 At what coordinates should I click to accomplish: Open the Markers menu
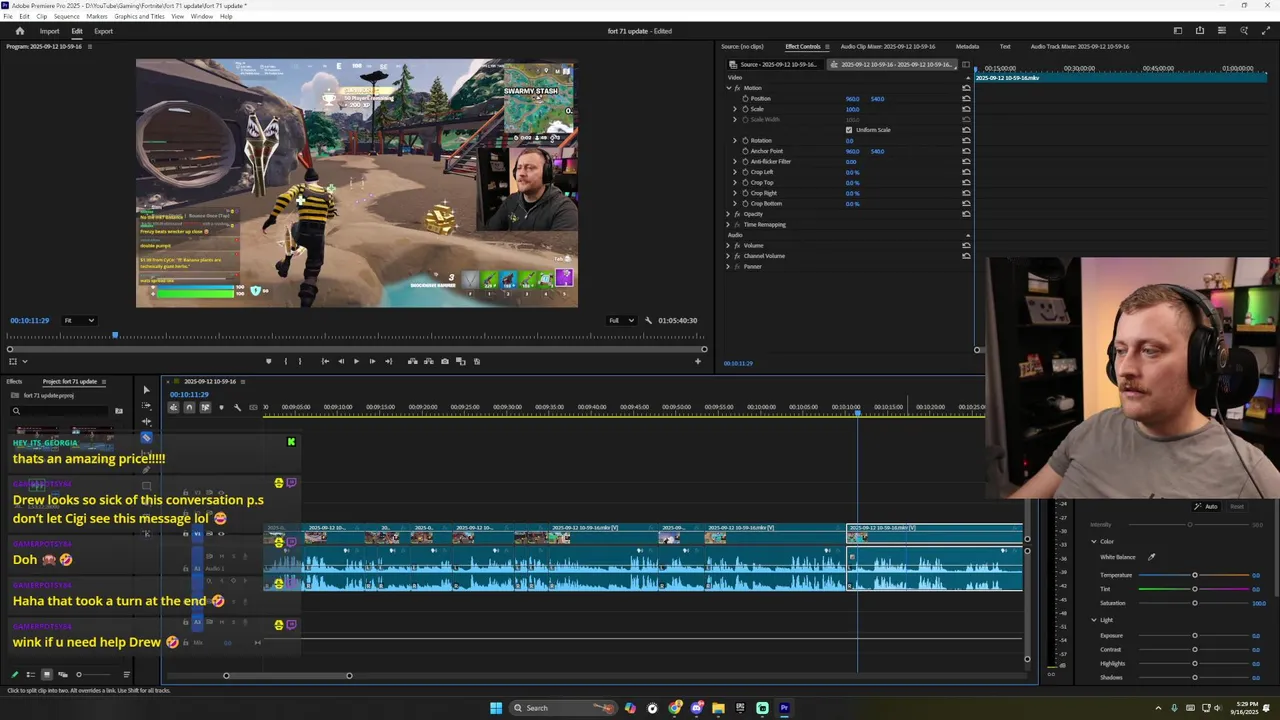point(97,16)
